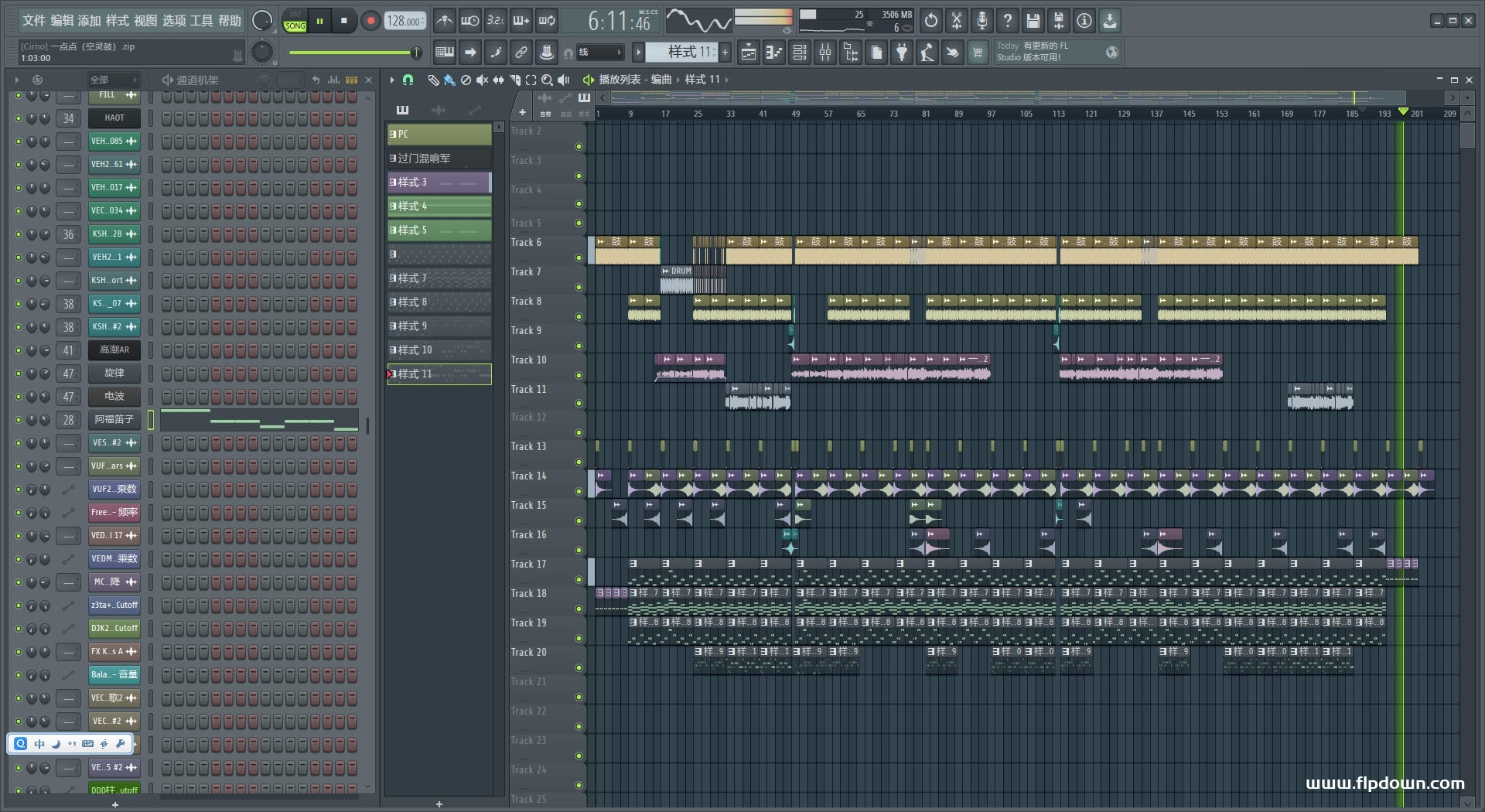Click the save project floppy icon
Image resolution: width=1485 pixels, height=812 pixels.
(x=1033, y=21)
